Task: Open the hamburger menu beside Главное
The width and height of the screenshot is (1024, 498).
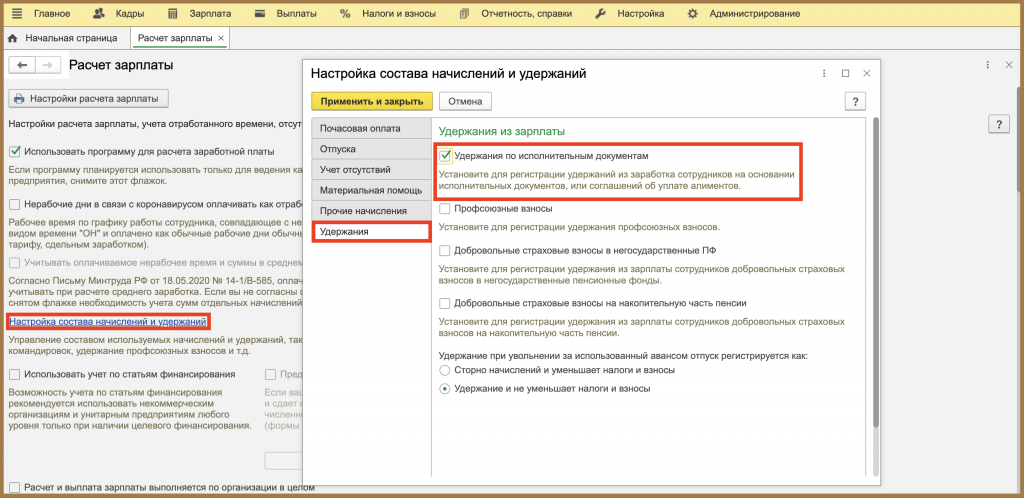Action: pyautogui.click(x=16, y=13)
